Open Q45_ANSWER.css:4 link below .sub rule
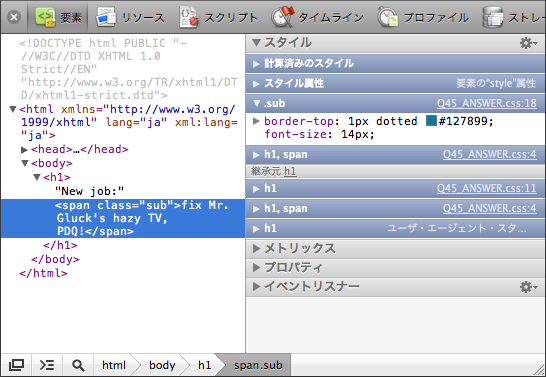The height and width of the screenshot is (377, 546). [489, 154]
